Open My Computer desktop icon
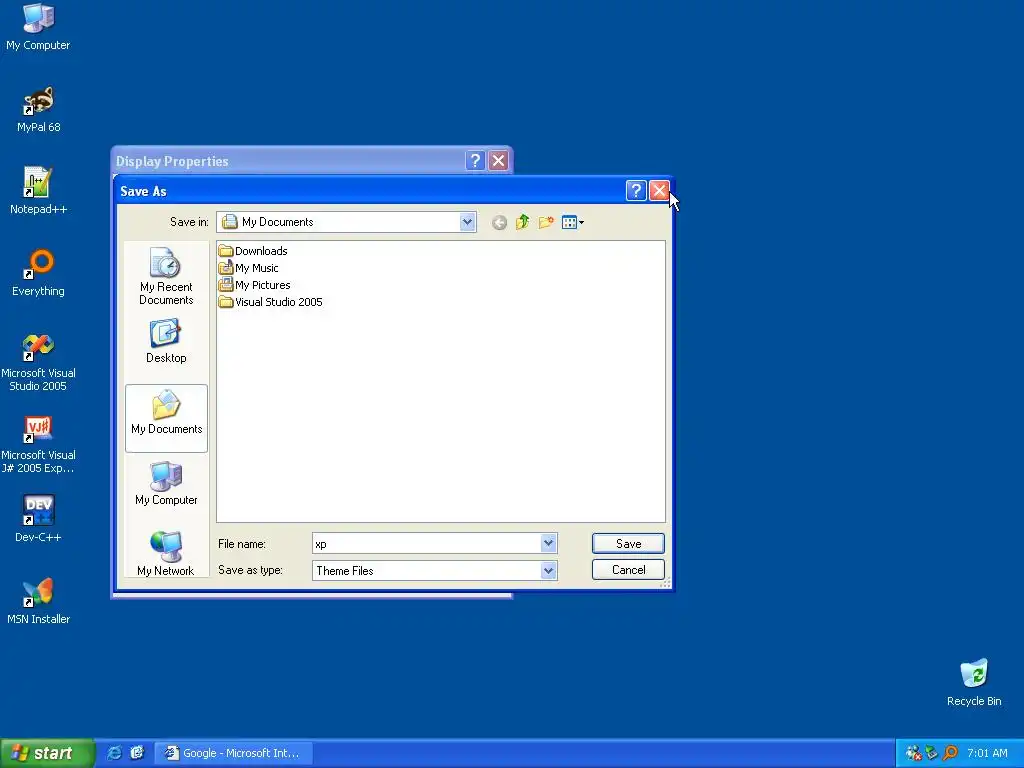The image size is (1024, 768). pos(38,27)
